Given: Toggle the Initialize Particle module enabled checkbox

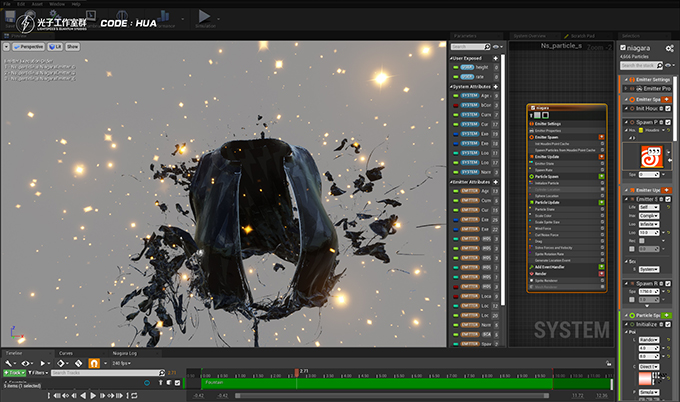Looking at the screenshot, I should (x=668, y=324).
